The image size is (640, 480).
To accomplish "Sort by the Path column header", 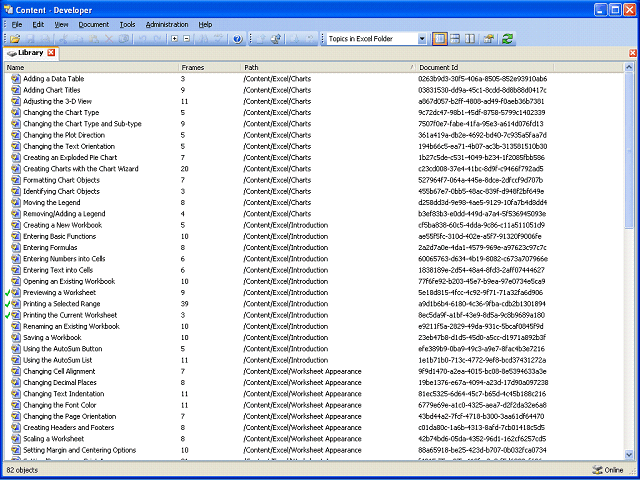I will pos(329,68).
